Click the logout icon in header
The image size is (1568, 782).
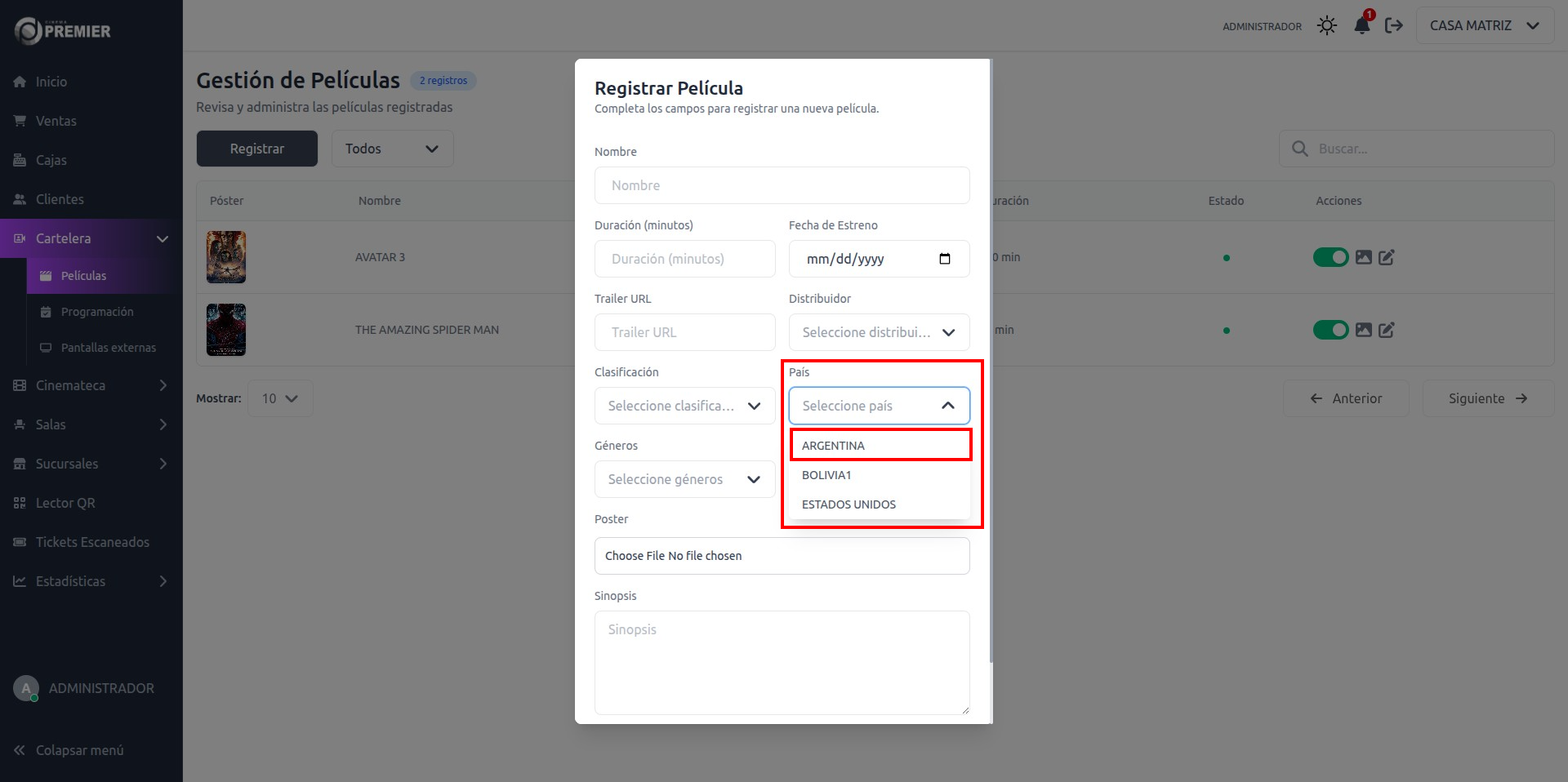[x=1394, y=25]
